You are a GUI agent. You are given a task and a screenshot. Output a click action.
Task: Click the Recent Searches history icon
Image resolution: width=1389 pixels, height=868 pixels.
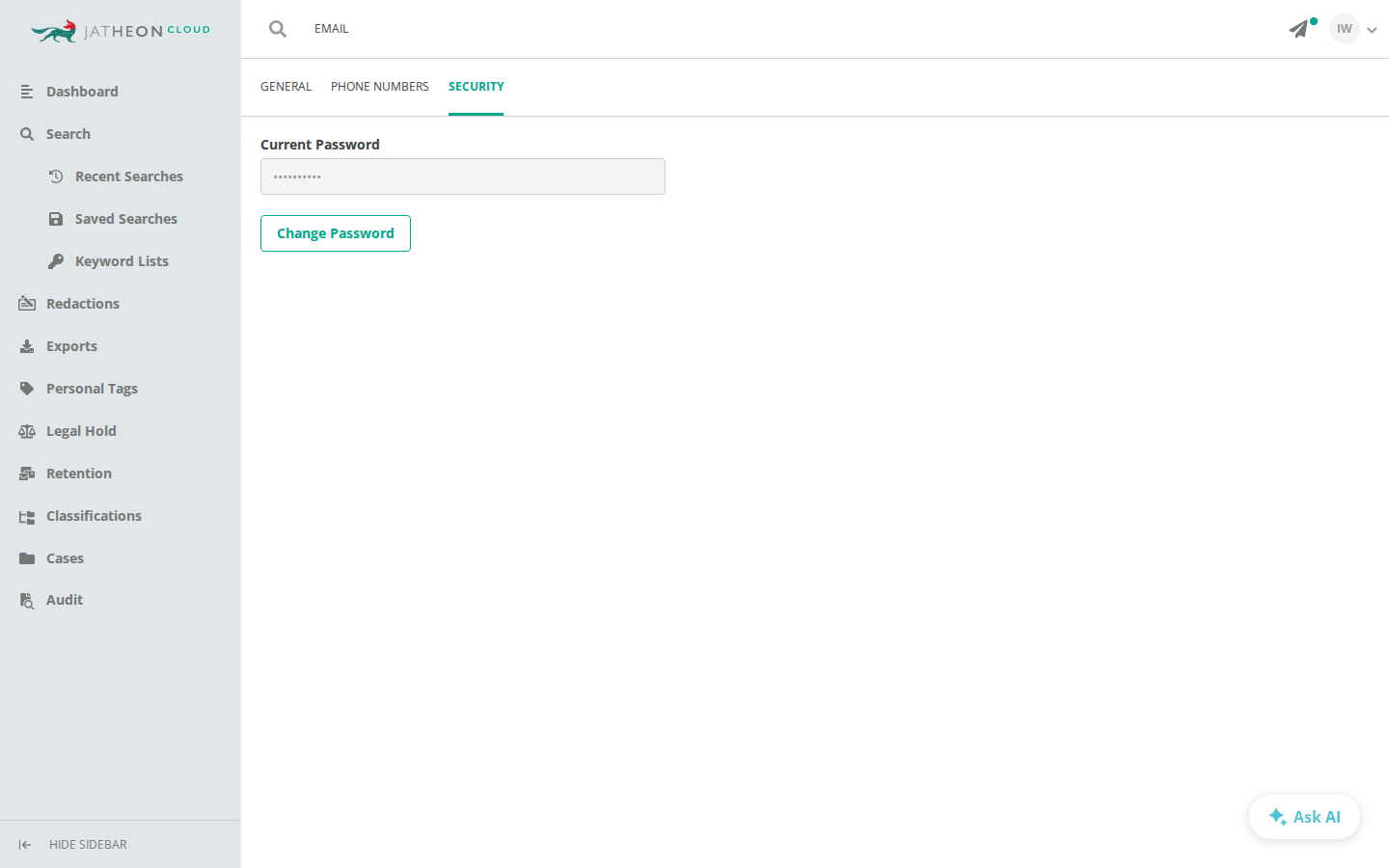pos(56,176)
